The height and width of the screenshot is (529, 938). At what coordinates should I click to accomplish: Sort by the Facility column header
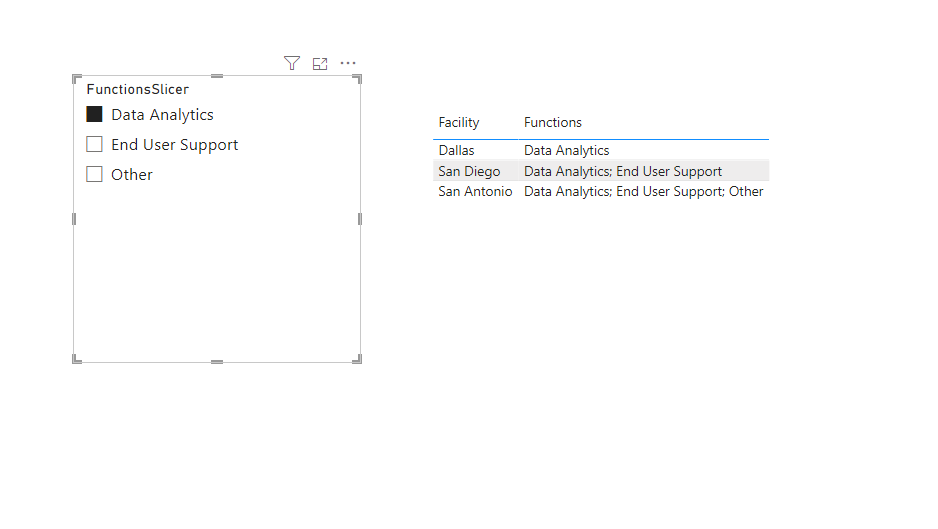459,123
